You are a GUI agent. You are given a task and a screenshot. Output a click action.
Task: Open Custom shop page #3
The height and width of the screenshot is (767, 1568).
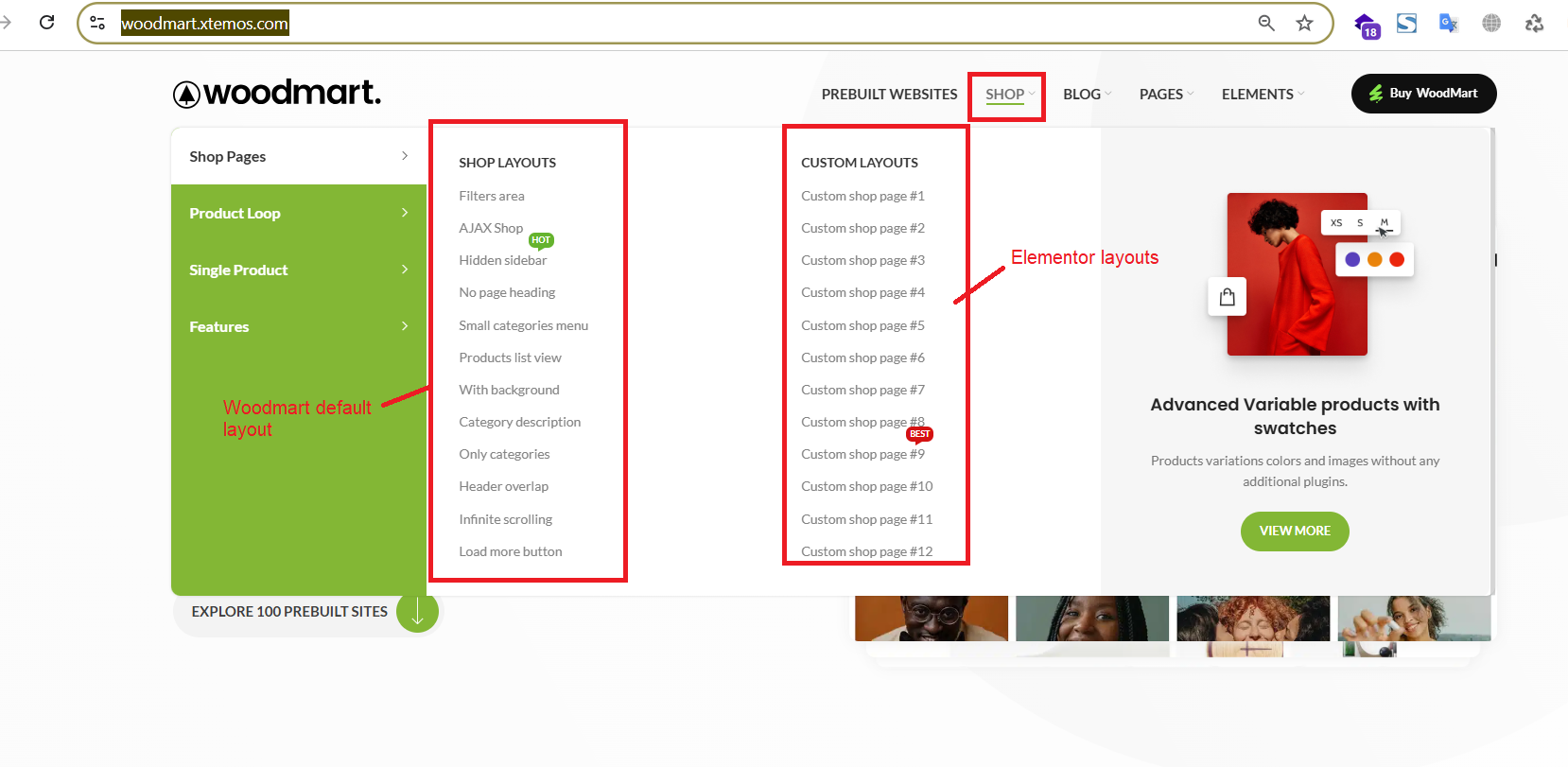pos(862,260)
